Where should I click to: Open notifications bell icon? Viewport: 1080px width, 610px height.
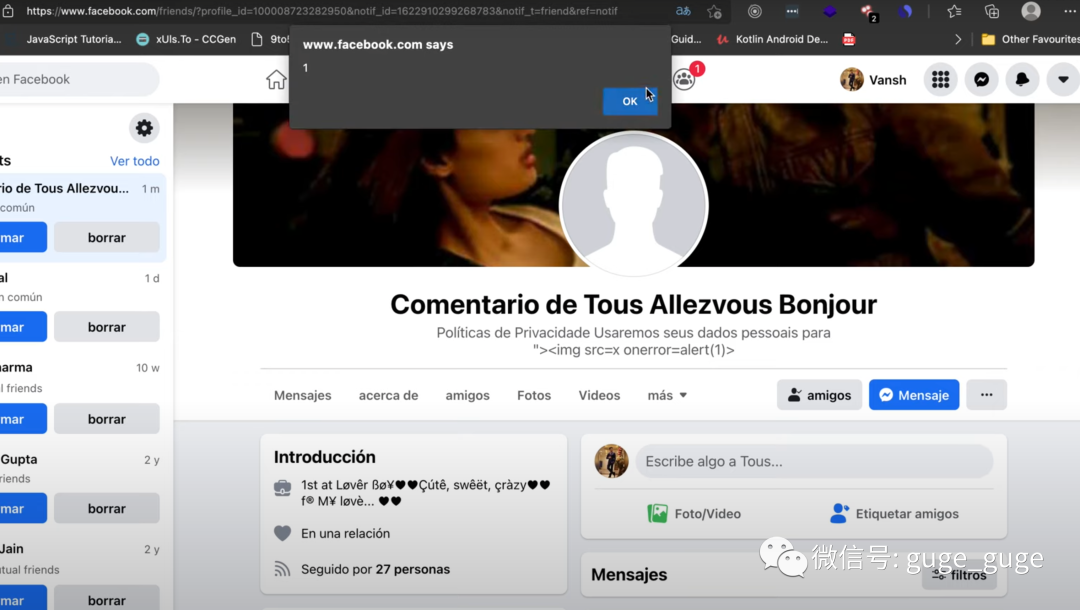(1022, 80)
